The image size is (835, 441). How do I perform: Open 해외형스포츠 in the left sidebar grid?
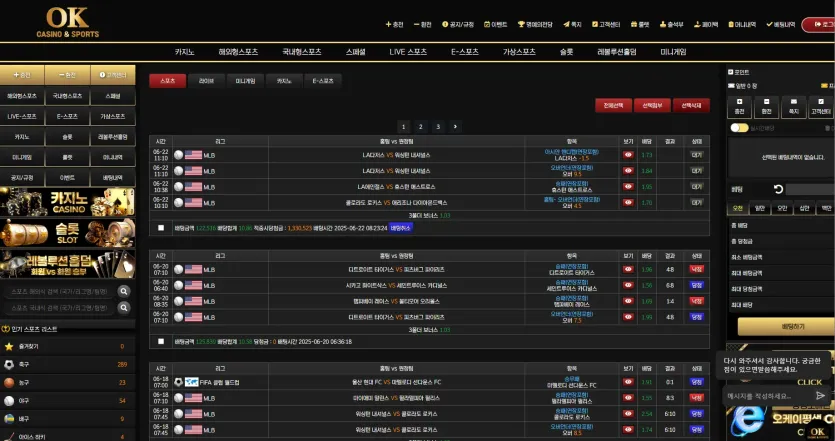22,96
